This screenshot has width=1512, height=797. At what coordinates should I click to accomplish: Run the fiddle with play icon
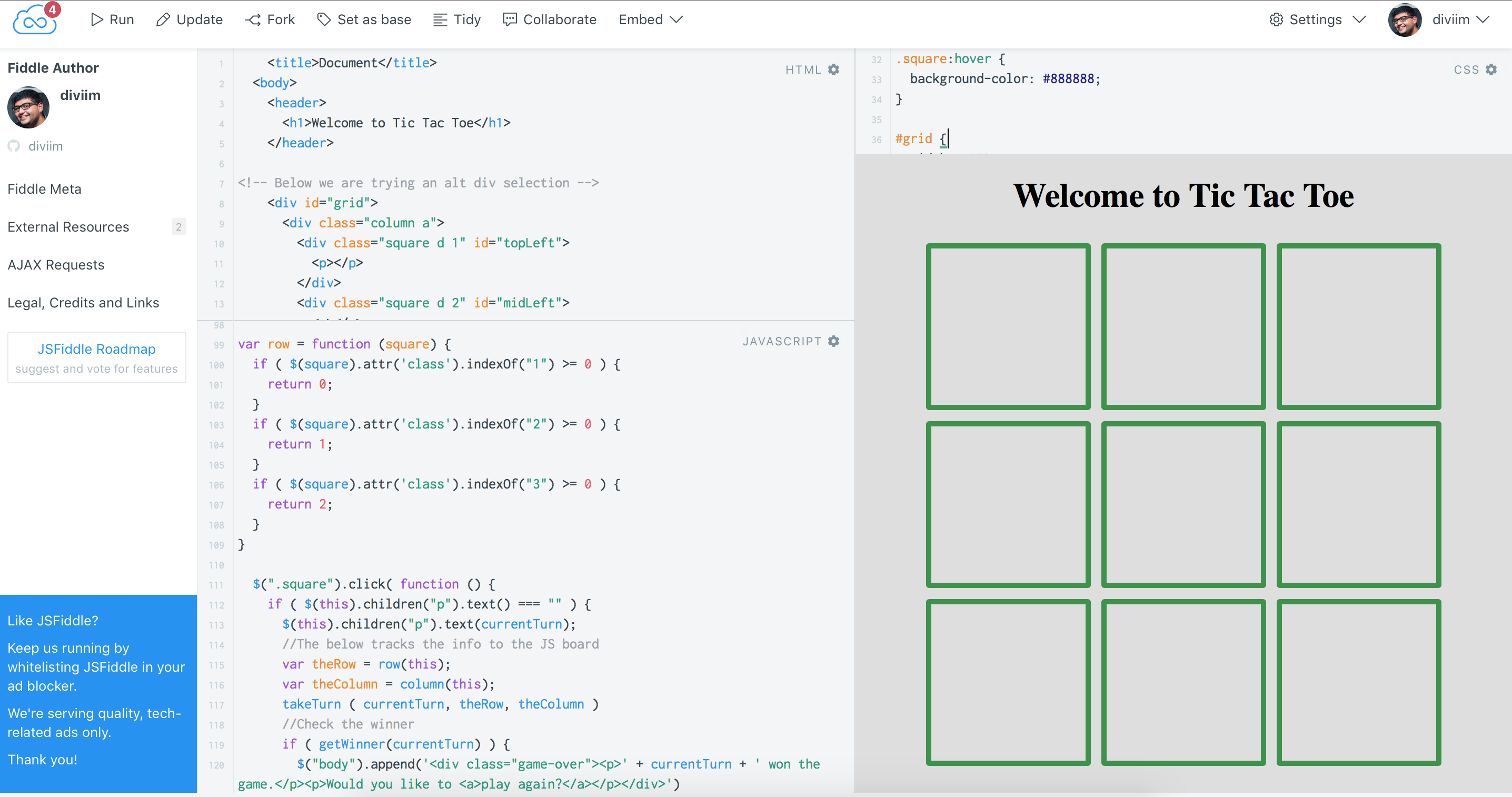(x=112, y=19)
